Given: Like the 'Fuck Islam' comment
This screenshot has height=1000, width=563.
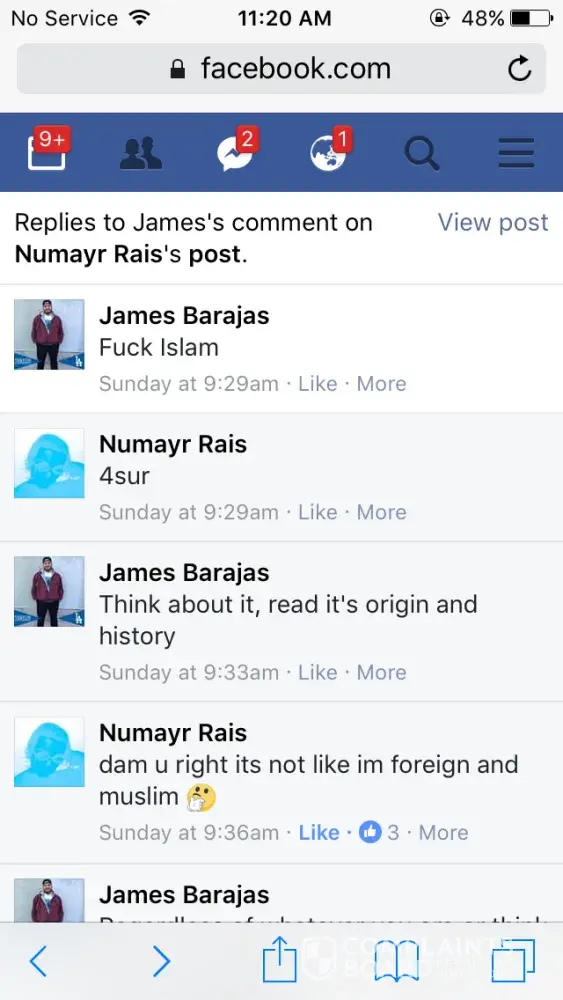Looking at the screenshot, I should click(x=318, y=384).
